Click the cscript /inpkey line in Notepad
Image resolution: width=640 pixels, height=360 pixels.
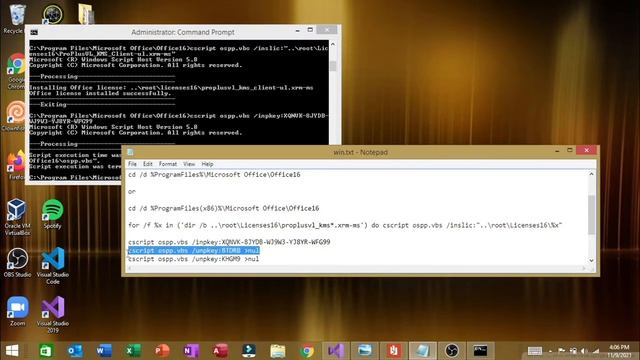tap(229, 242)
